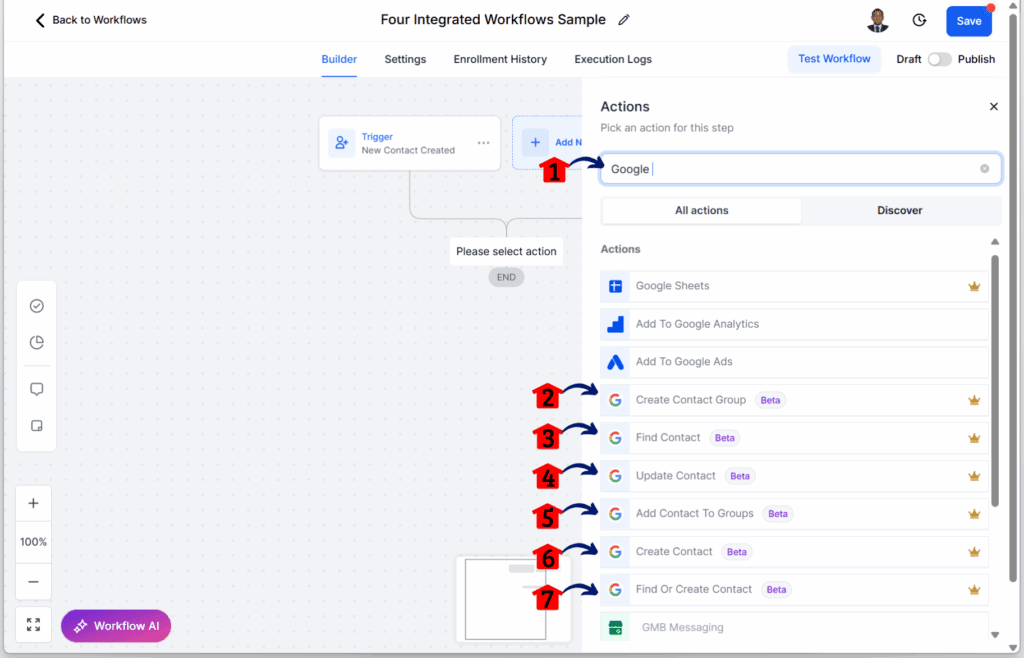The height and width of the screenshot is (658, 1024).
Task: Click the Test Workflow button
Action: pyautogui.click(x=834, y=59)
